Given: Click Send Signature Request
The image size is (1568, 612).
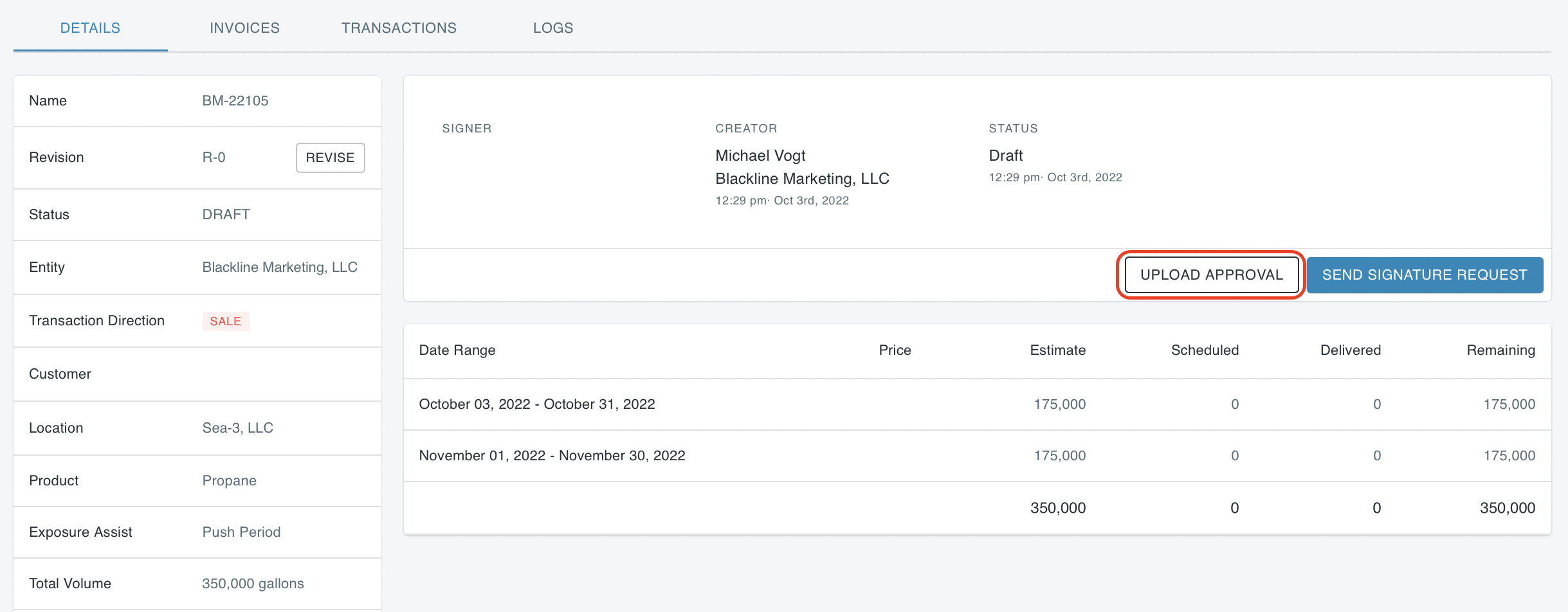Looking at the screenshot, I should (1424, 275).
